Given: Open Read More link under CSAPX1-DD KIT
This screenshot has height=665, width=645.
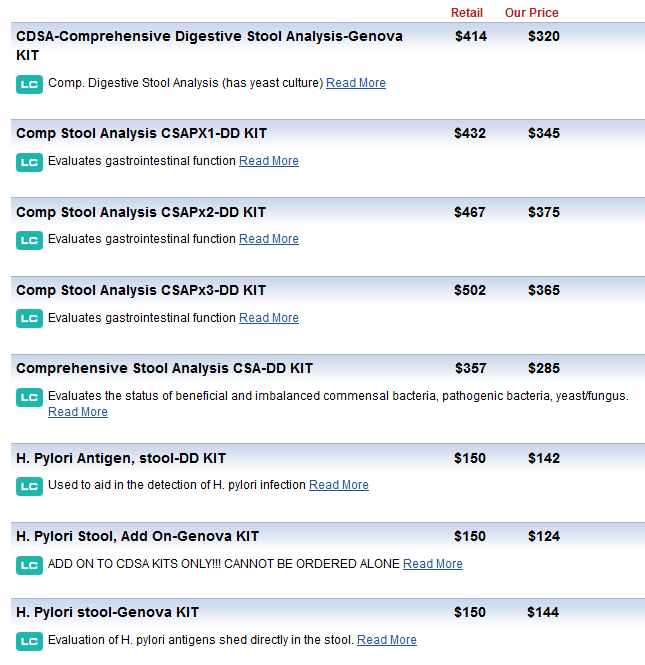Looking at the screenshot, I should 268,161.
